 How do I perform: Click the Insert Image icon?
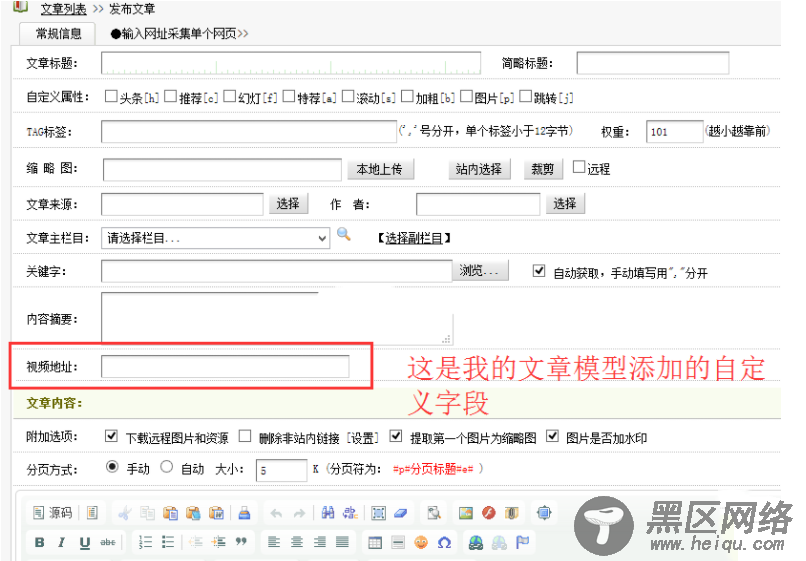466,513
